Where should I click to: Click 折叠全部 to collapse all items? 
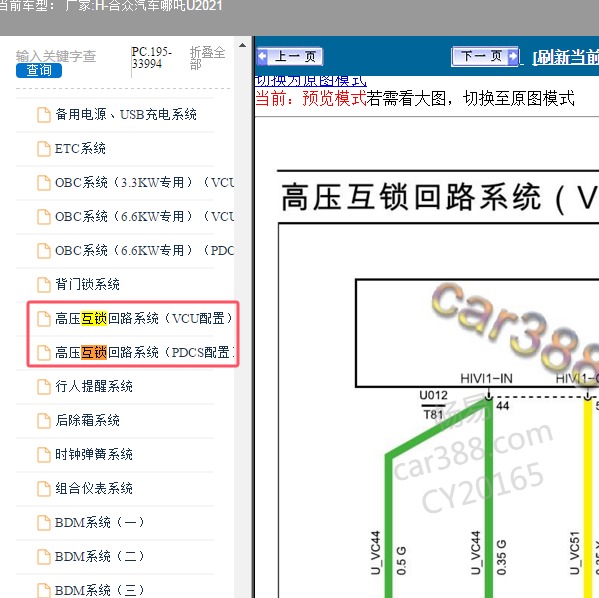[x=207, y=58]
